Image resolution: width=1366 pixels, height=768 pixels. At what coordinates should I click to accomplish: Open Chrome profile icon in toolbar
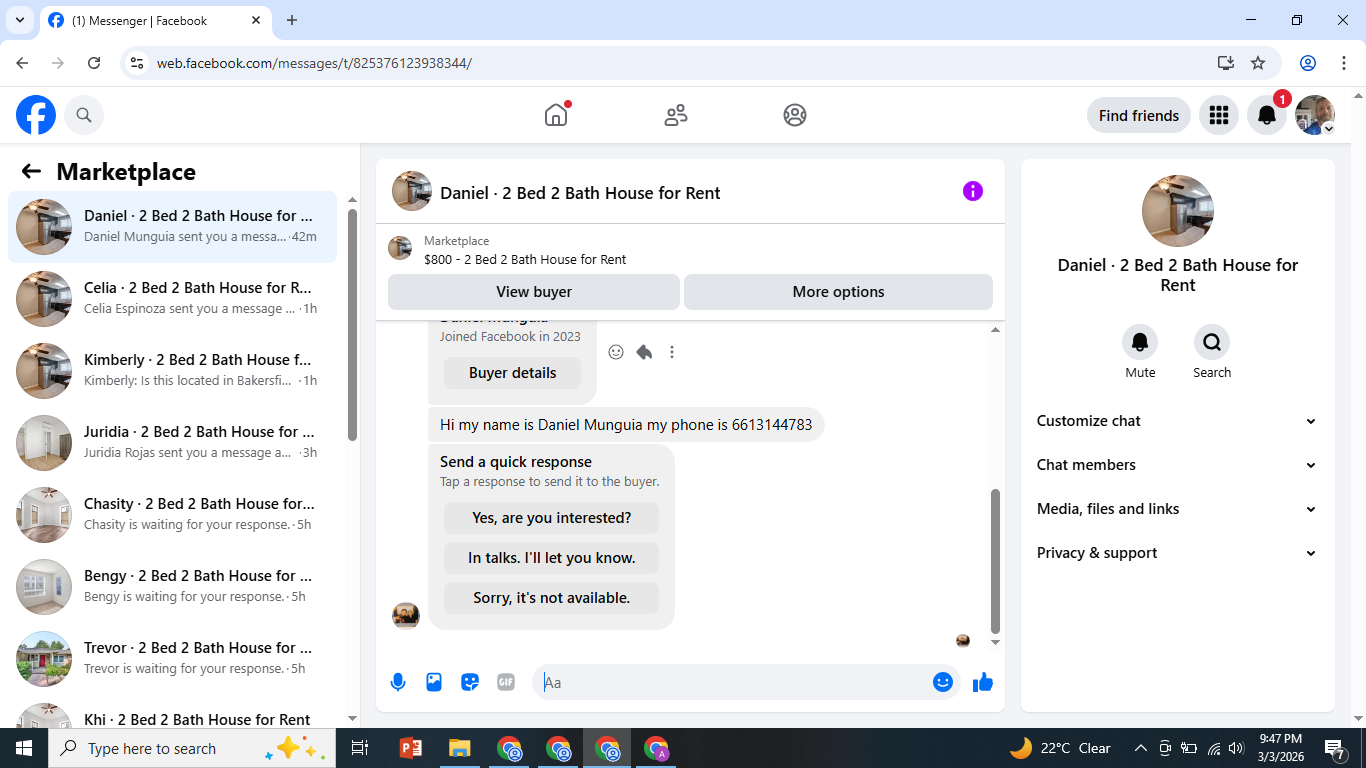[1308, 63]
